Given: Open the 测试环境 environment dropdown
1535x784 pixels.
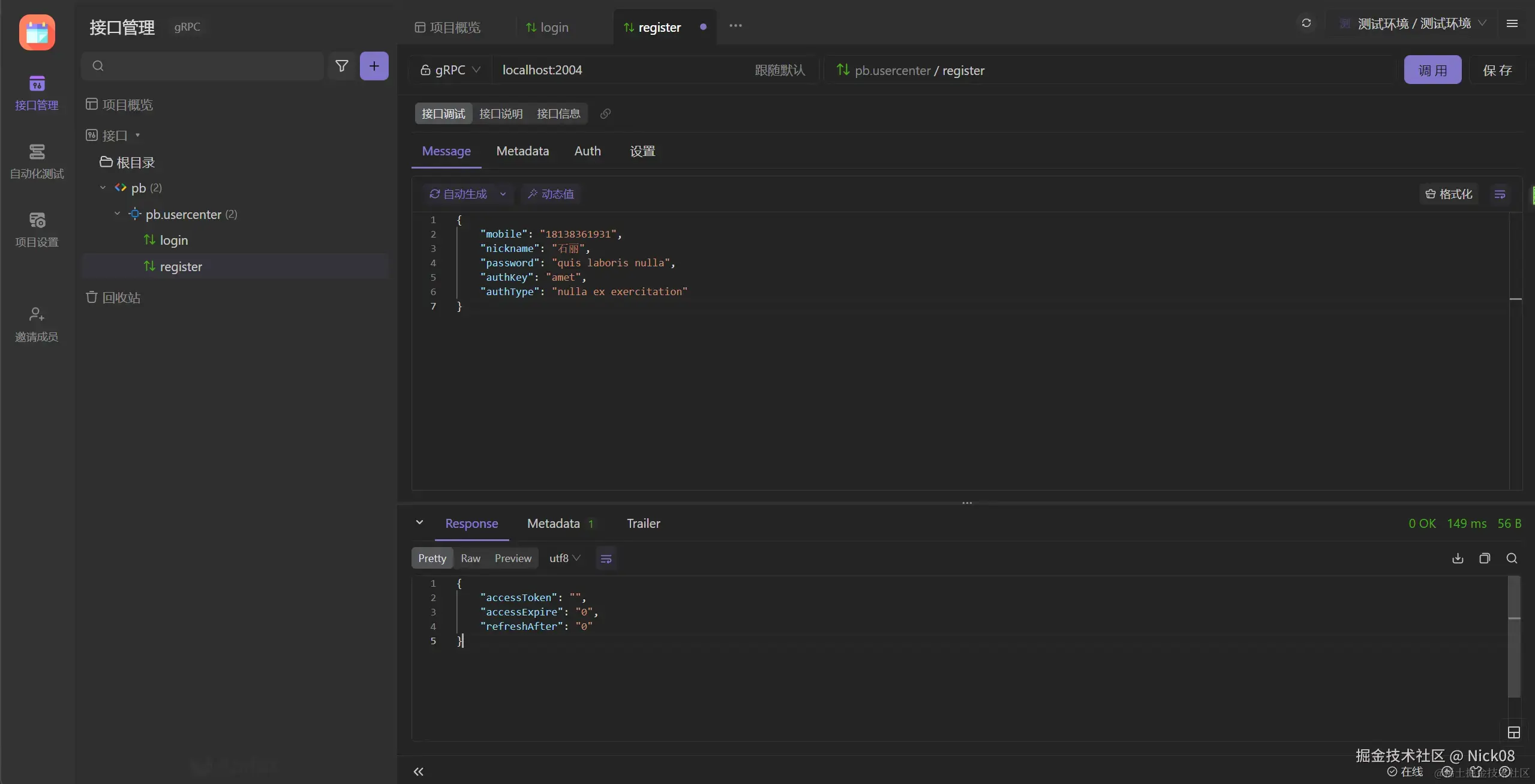Looking at the screenshot, I should [1414, 24].
